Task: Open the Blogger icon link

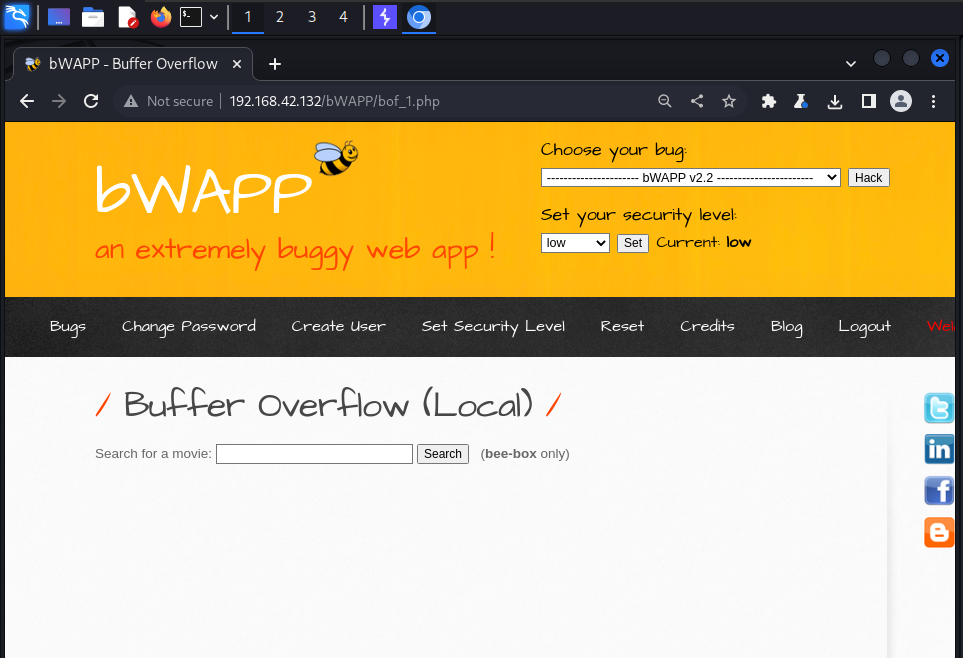Action: [x=939, y=531]
